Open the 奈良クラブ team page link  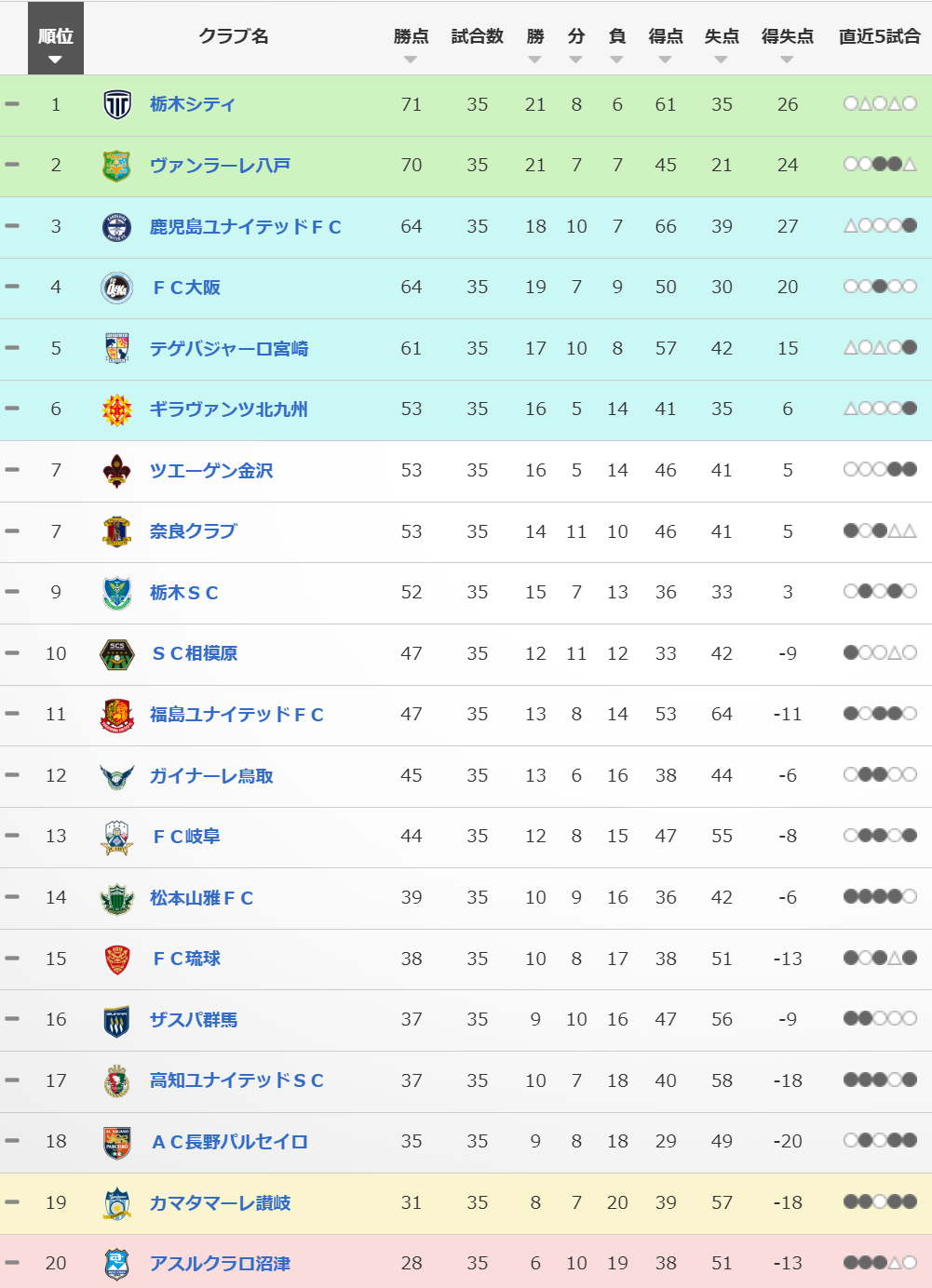pyautogui.click(x=194, y=531)
